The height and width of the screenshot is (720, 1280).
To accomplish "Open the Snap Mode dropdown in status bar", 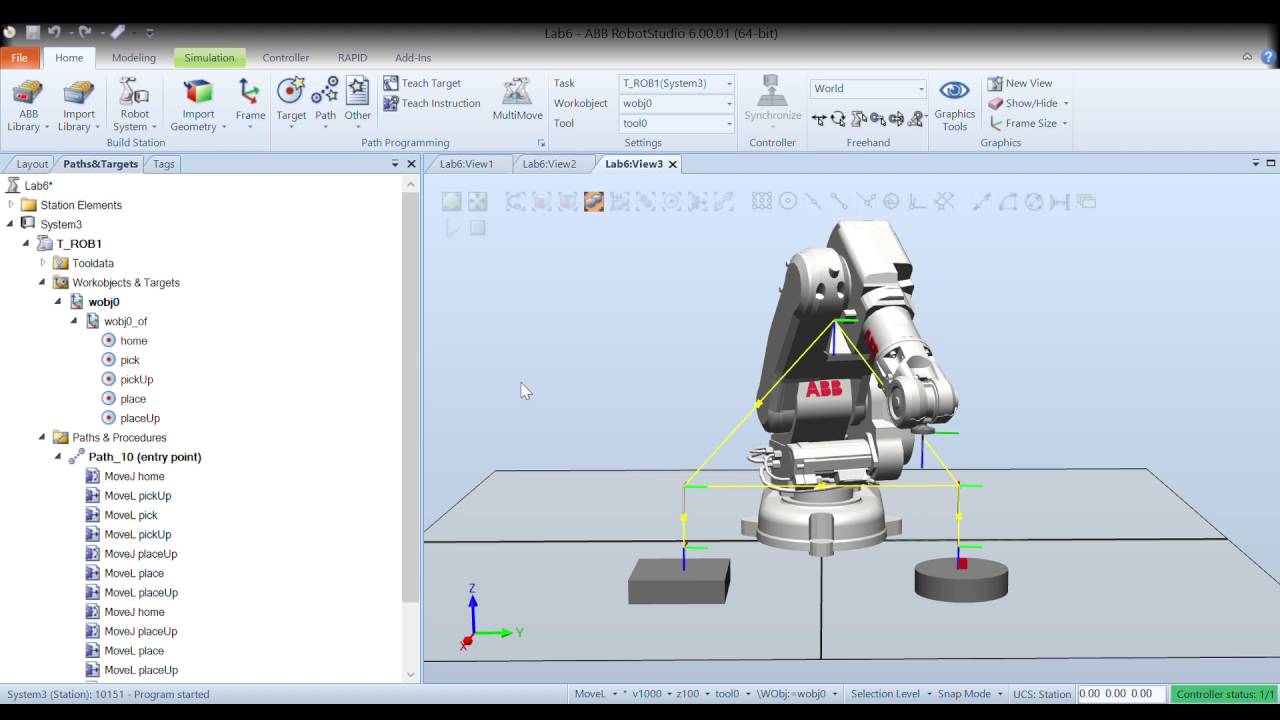I will 970,694.
